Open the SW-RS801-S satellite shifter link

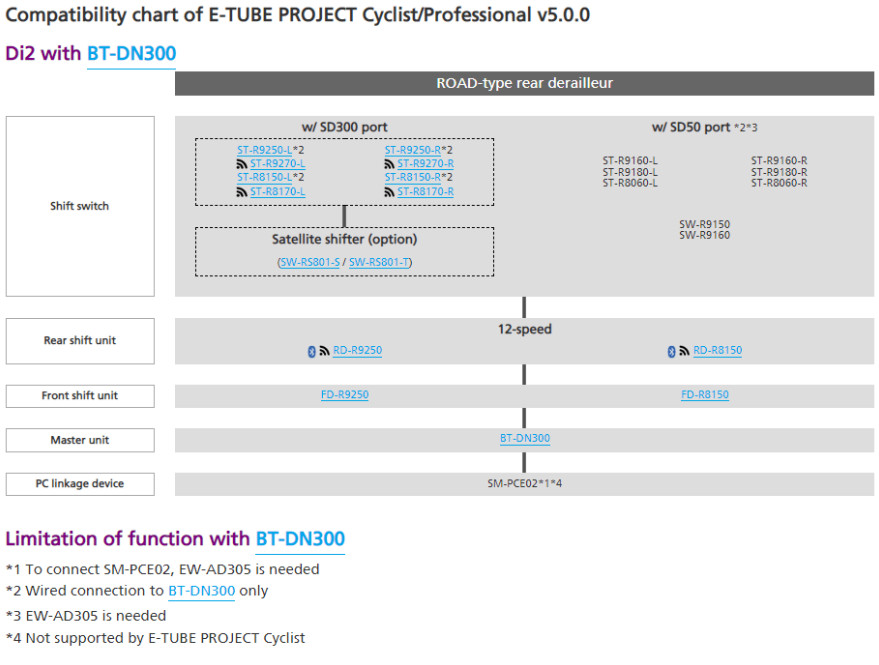[310, 262]
